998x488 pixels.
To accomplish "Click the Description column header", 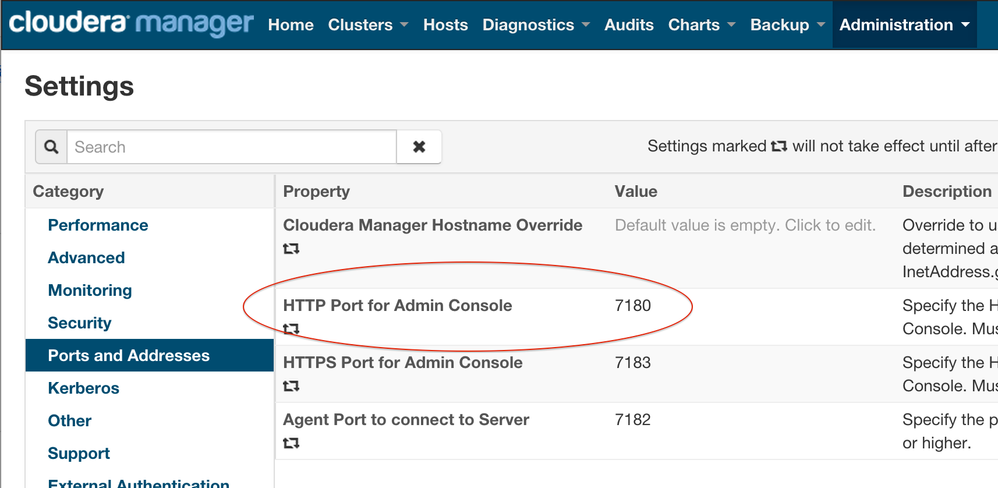I will 947,192.
